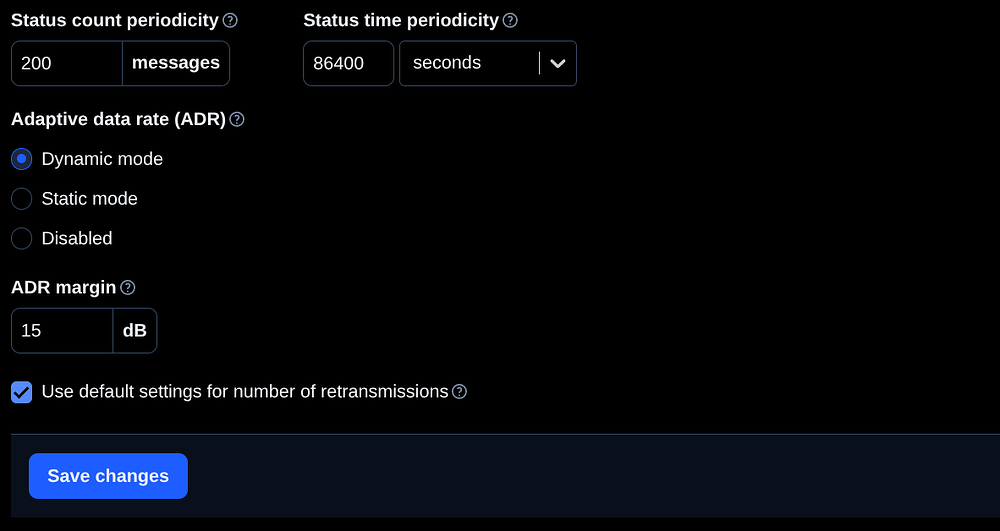The width and height of the screenshot is (1000, 531).
Task: Uncheck default settings for retransmissions checkbox
Action: pos(22,392)
